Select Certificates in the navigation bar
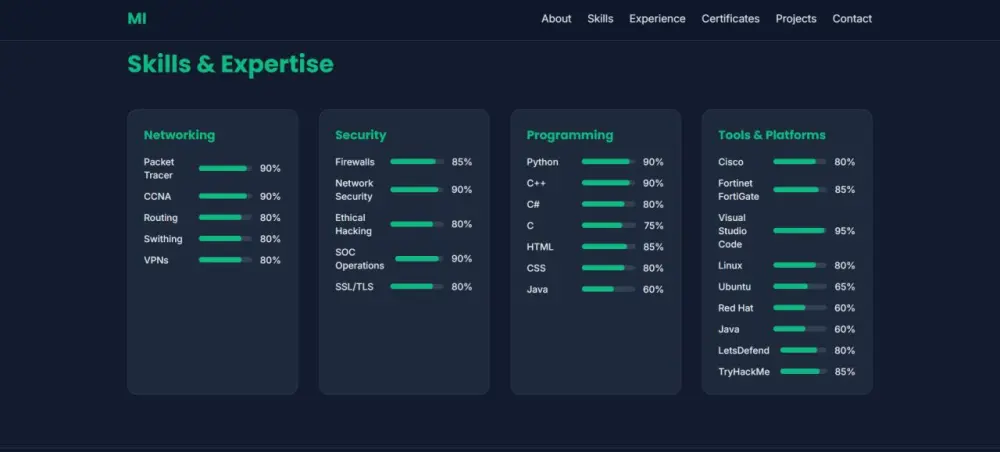1000x452 pixels. (730, 18)
